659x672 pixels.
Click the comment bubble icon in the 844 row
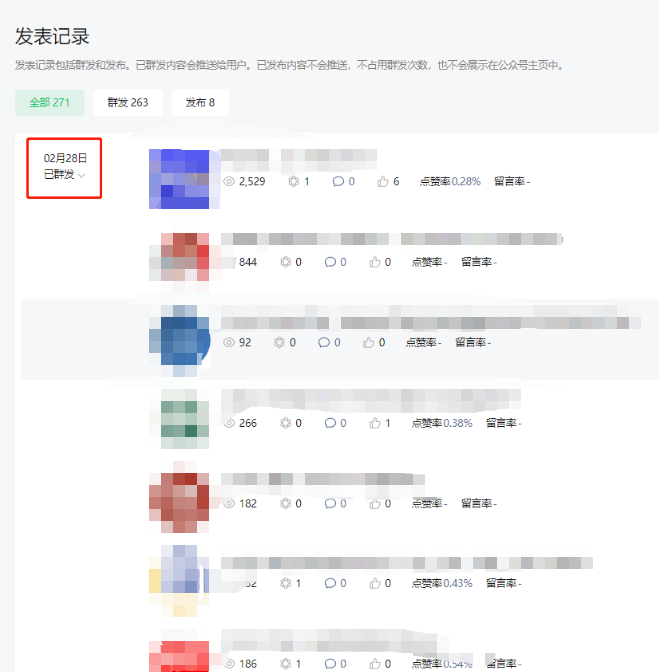330,262
